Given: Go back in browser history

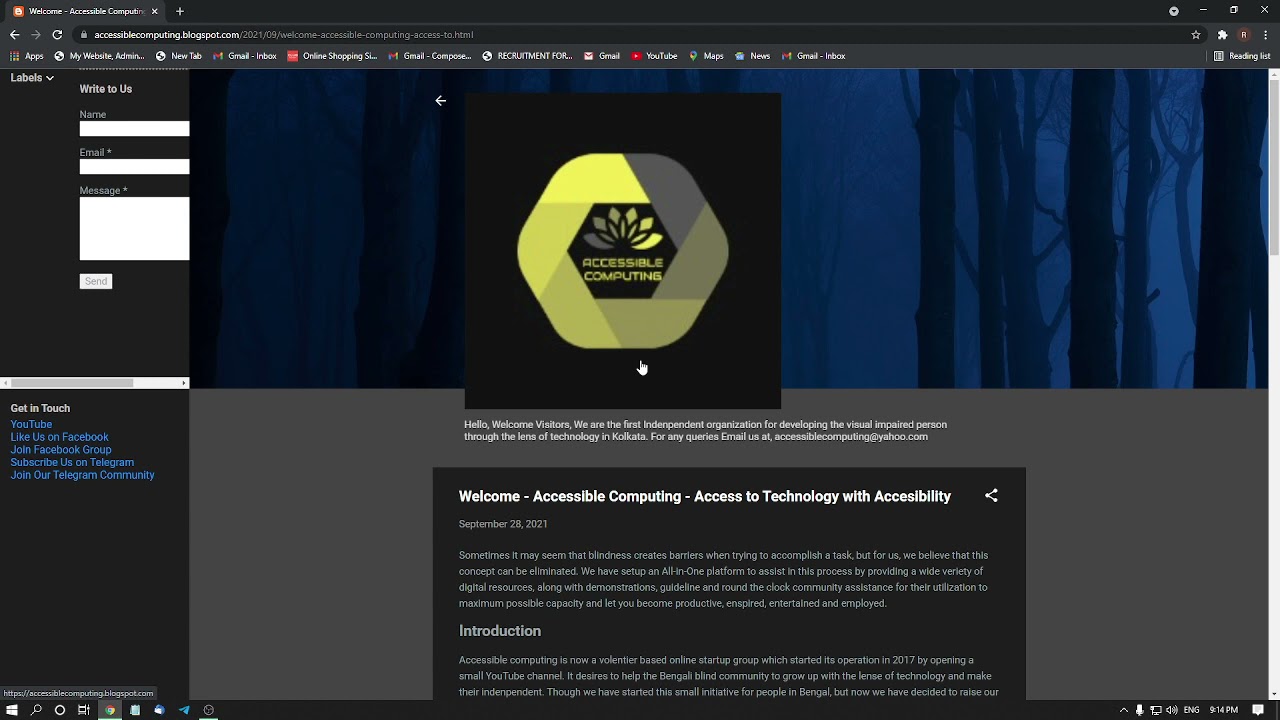Looking at the screenshot, I should [14, 34].
